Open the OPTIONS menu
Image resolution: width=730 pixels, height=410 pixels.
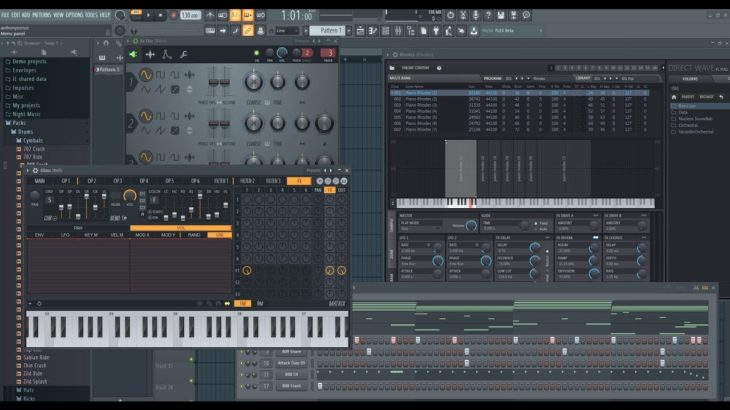[74, 15]
